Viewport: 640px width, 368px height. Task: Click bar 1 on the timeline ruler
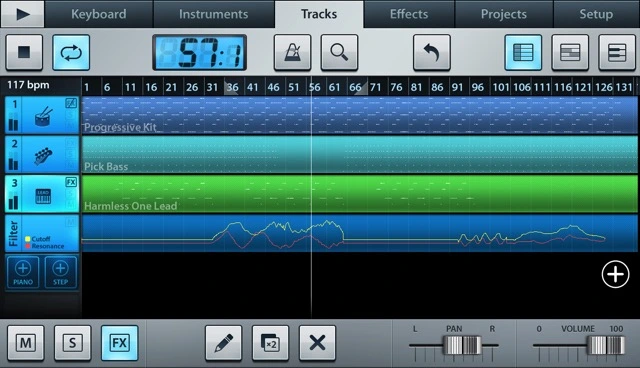87,87
